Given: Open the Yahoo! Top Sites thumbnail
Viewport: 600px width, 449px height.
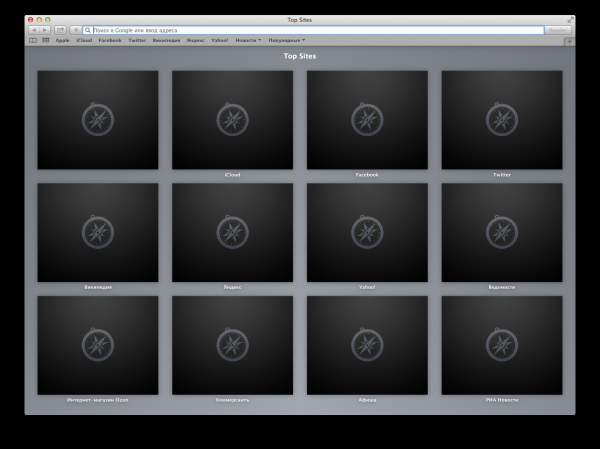Looking at the screenshot, I should [367, 232].
